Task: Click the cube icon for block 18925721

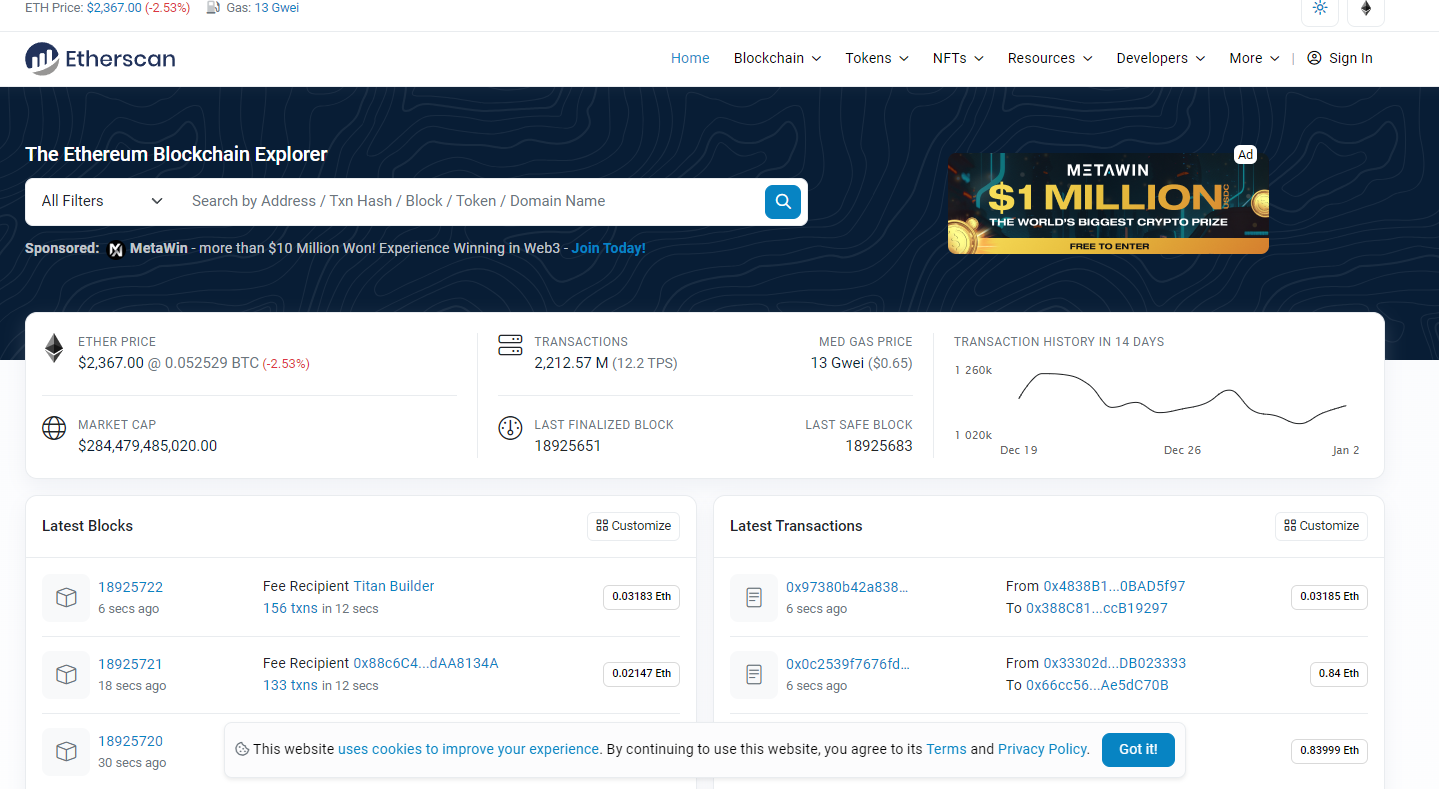Action: pos(66,674)
